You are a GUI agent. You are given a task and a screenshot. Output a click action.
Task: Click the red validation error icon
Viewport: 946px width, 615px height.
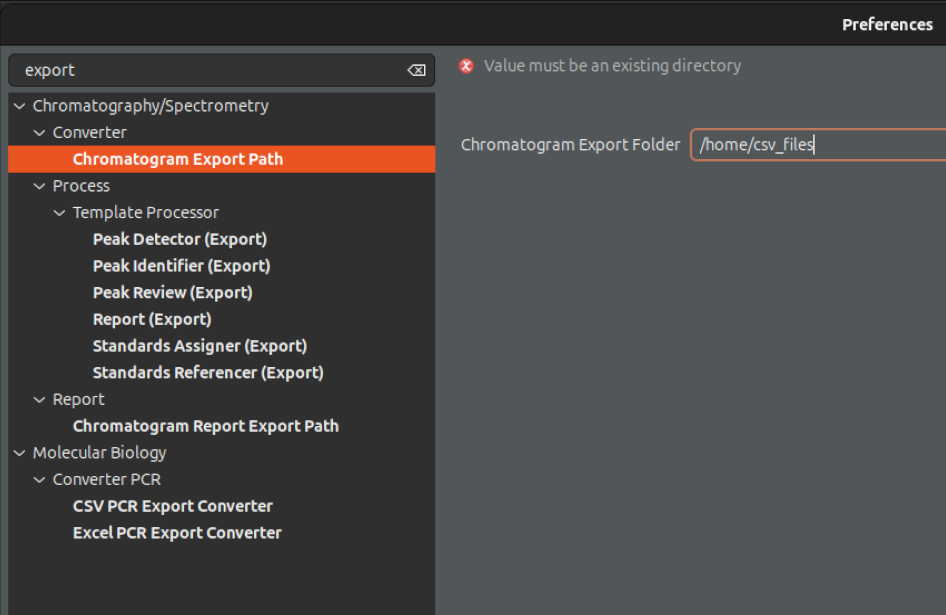tap(466, 66)
